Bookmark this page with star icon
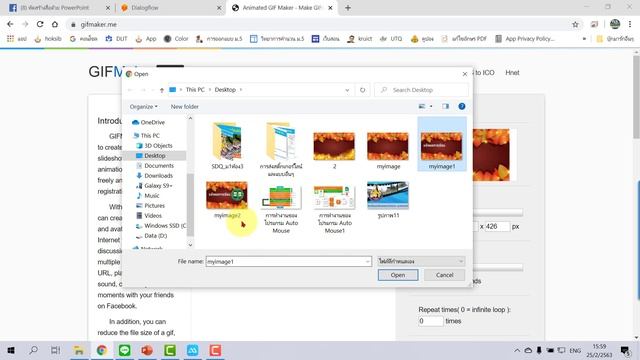Screen dimensions: 640x360 [x=576, y=24]
